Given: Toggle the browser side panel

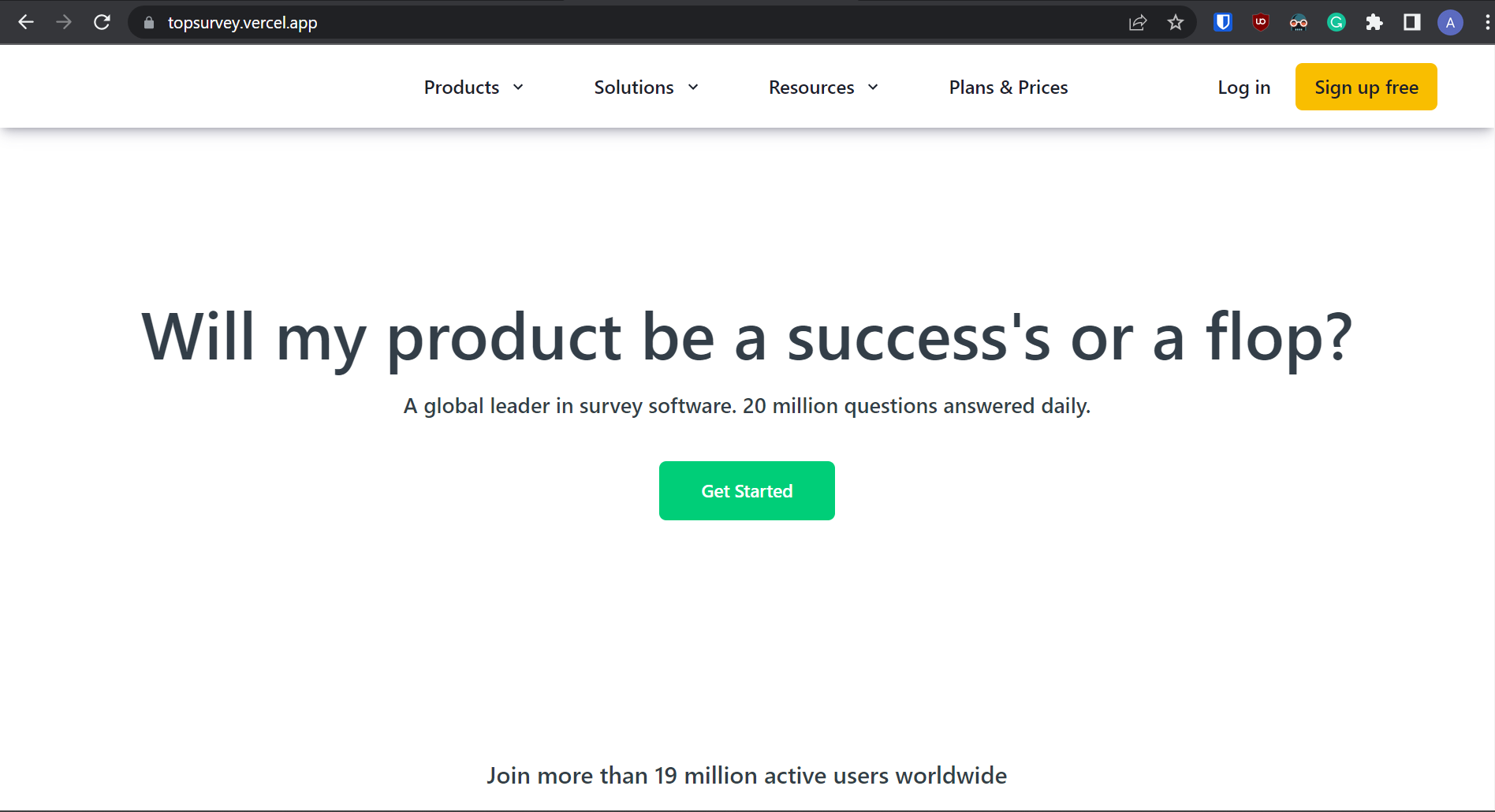Looking at the screenshot, I should point(1412,23).
